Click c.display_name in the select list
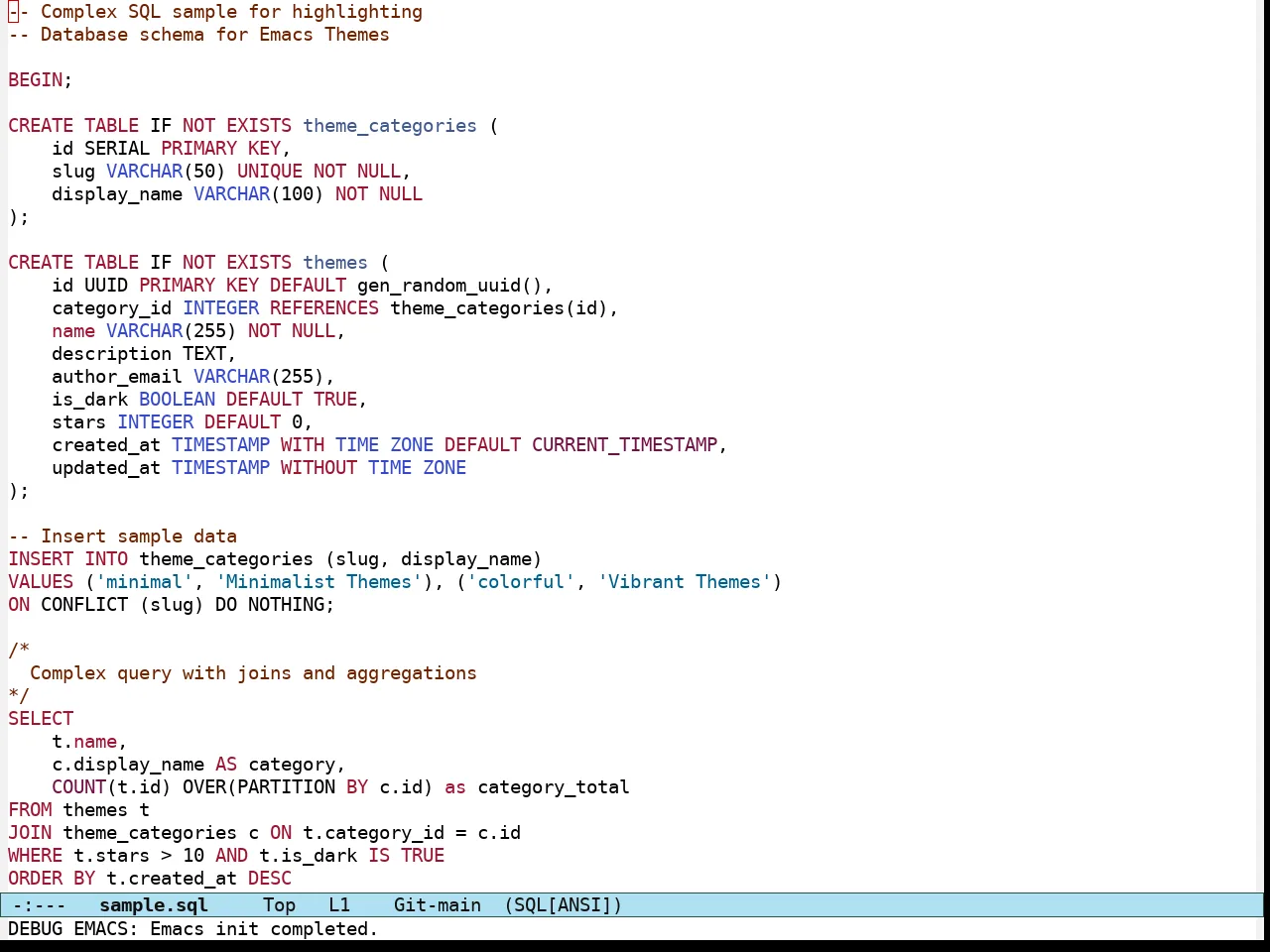 pyautogui.click(x=128, y=765)
